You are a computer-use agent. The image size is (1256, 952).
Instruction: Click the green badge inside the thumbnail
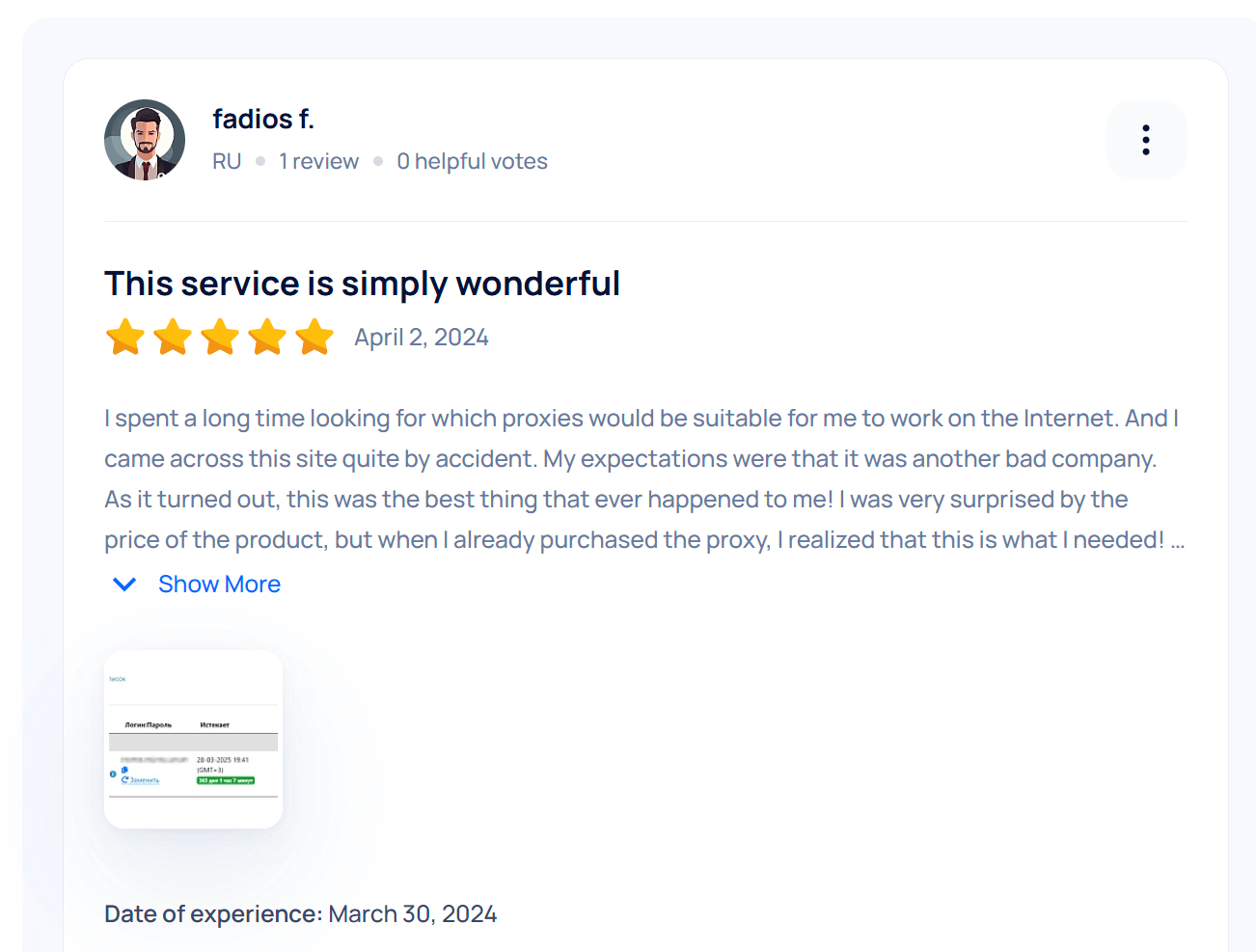[x=226, y=780]
